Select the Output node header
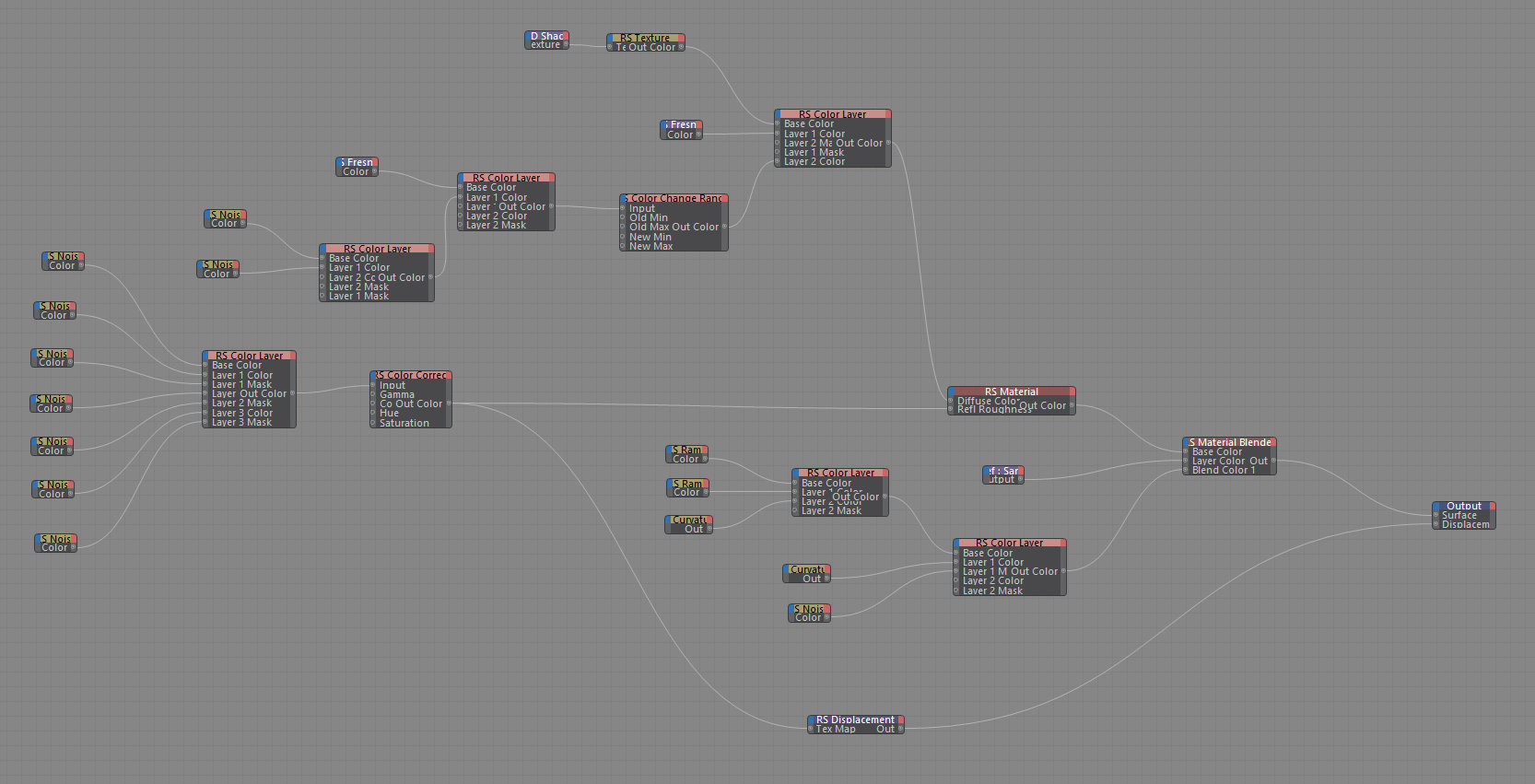The image size is (1535, 784). tap(1463, 506)
